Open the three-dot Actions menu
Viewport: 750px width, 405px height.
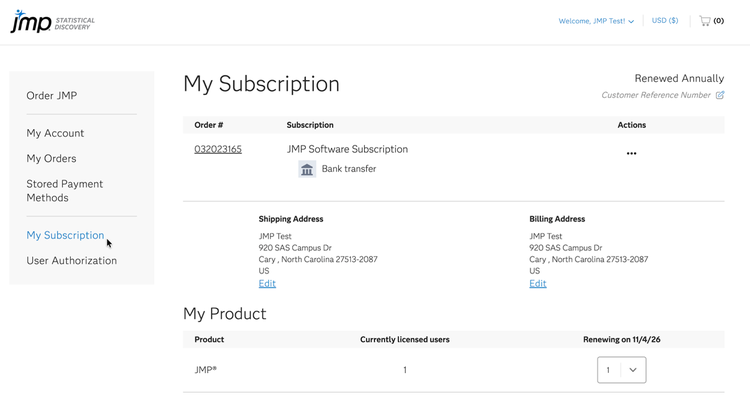click(631, 153)
